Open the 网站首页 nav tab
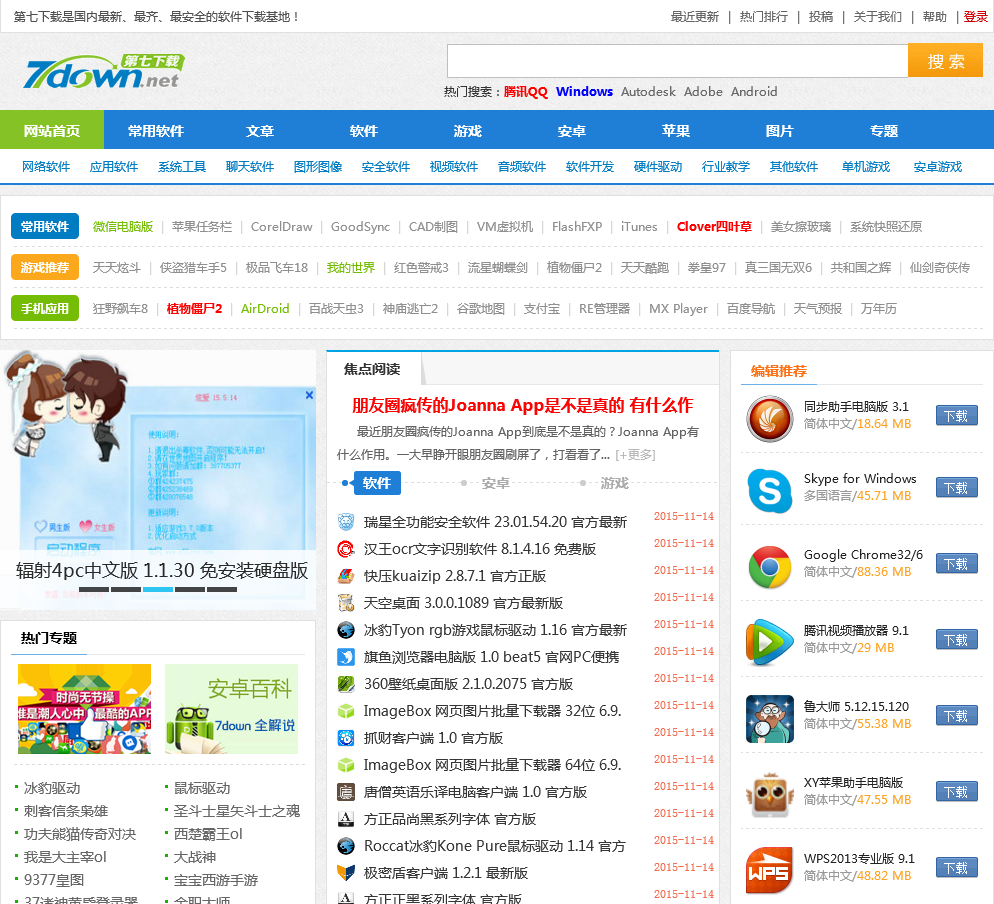The image size is (994, 904). 52,131
